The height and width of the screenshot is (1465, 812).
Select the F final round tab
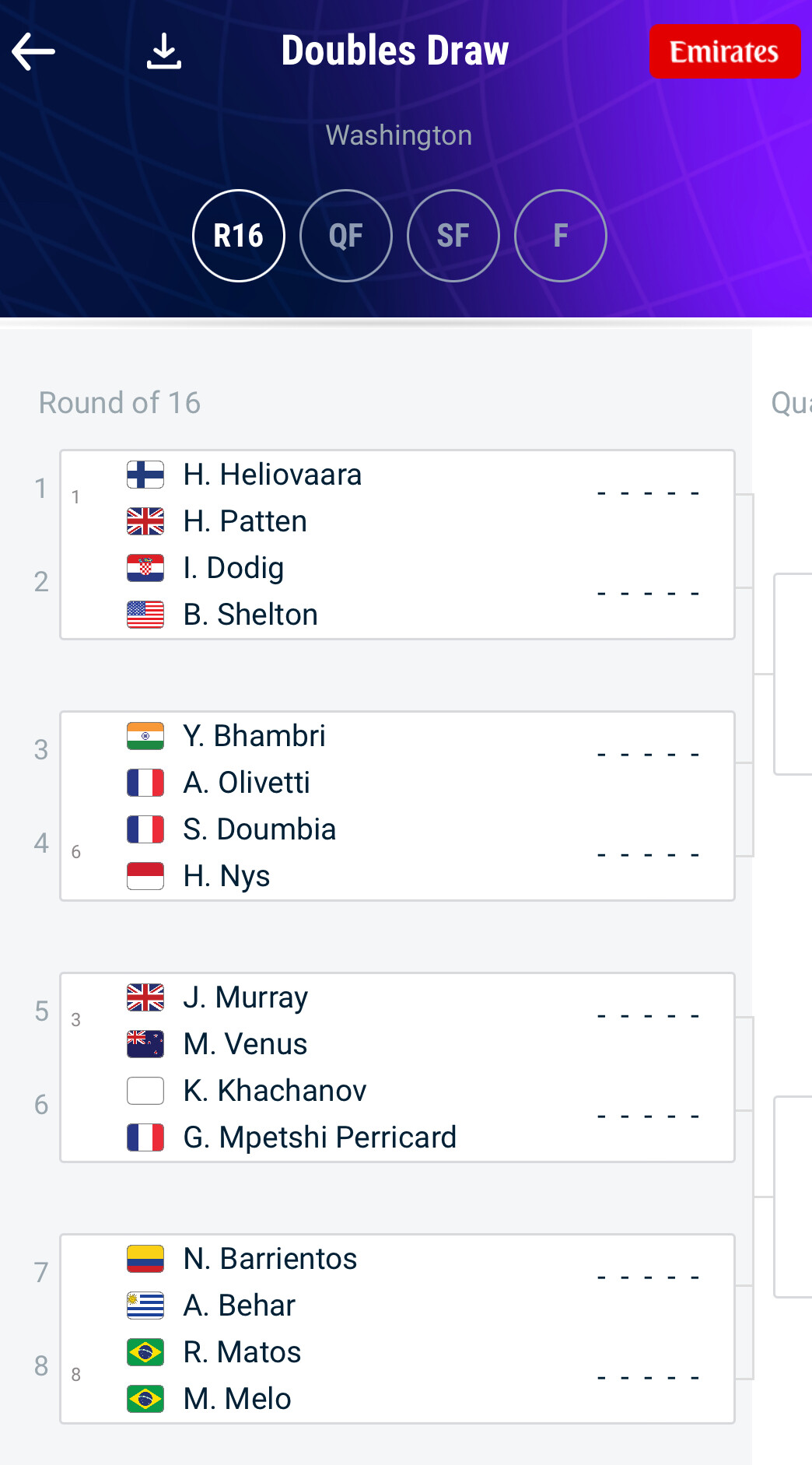[x=561, y=236]
